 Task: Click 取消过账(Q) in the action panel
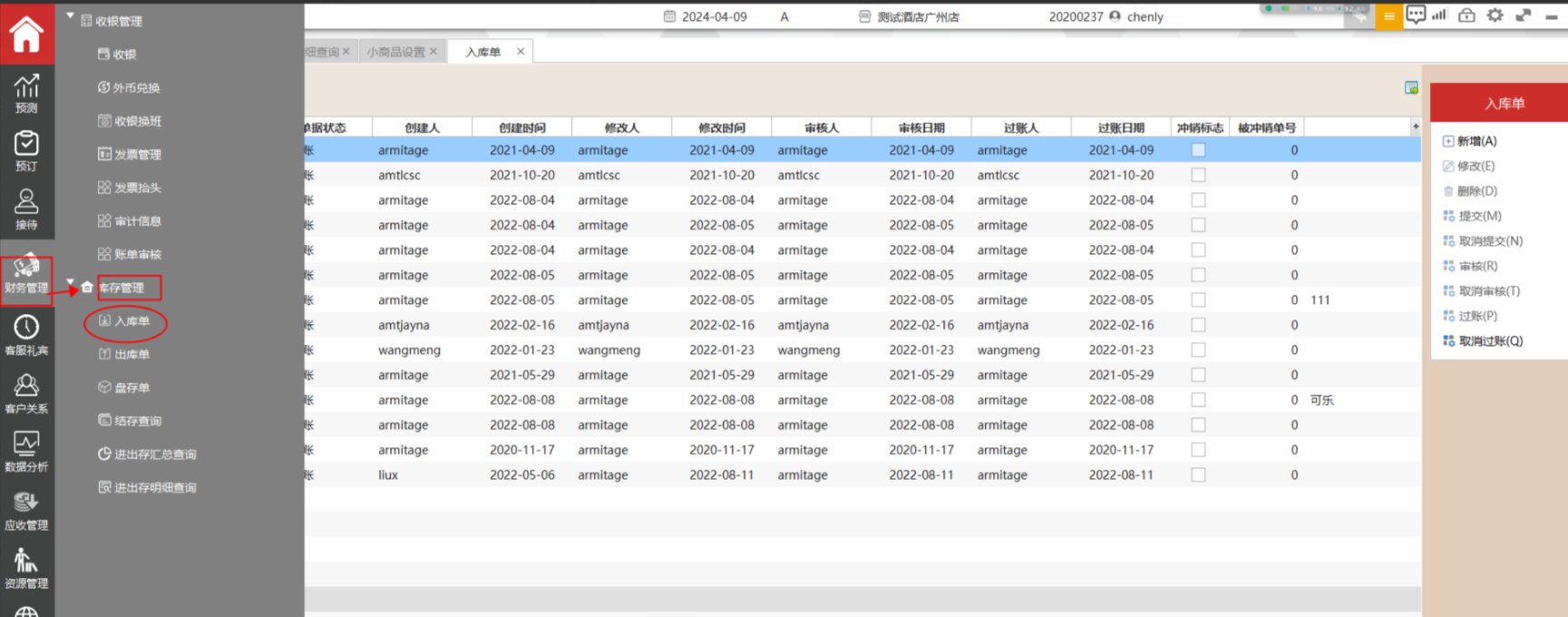[x=1490, y=341]
